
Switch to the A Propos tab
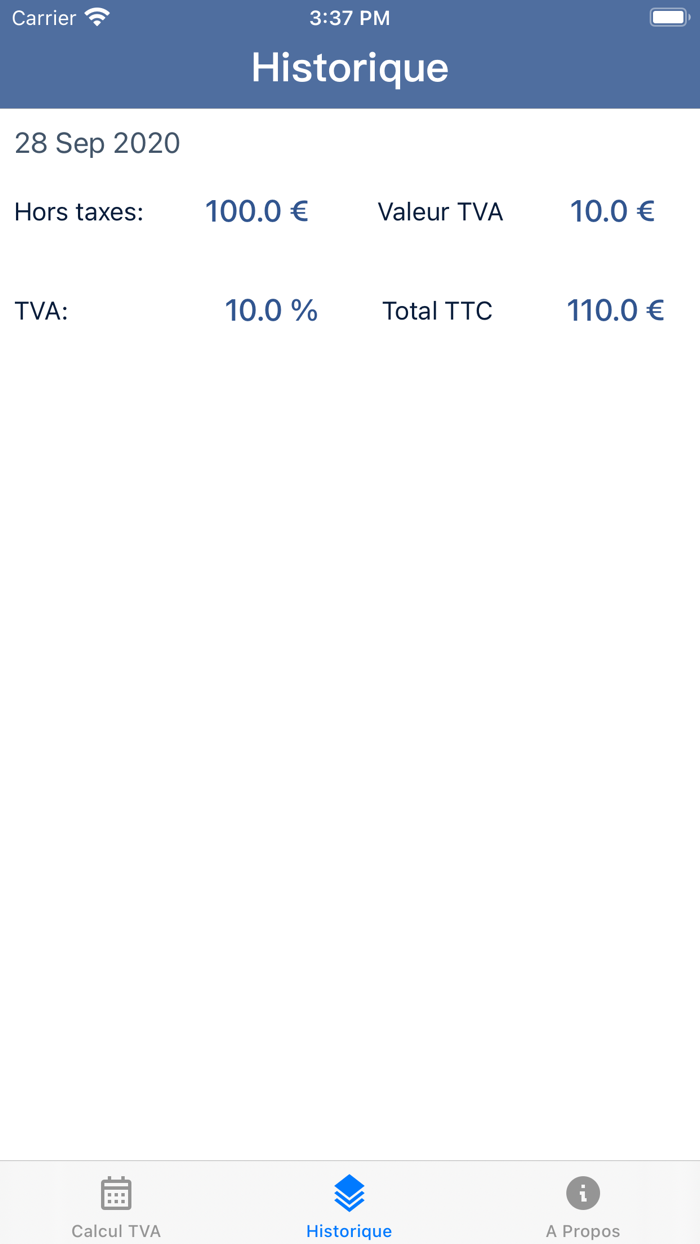[583, 1203]
